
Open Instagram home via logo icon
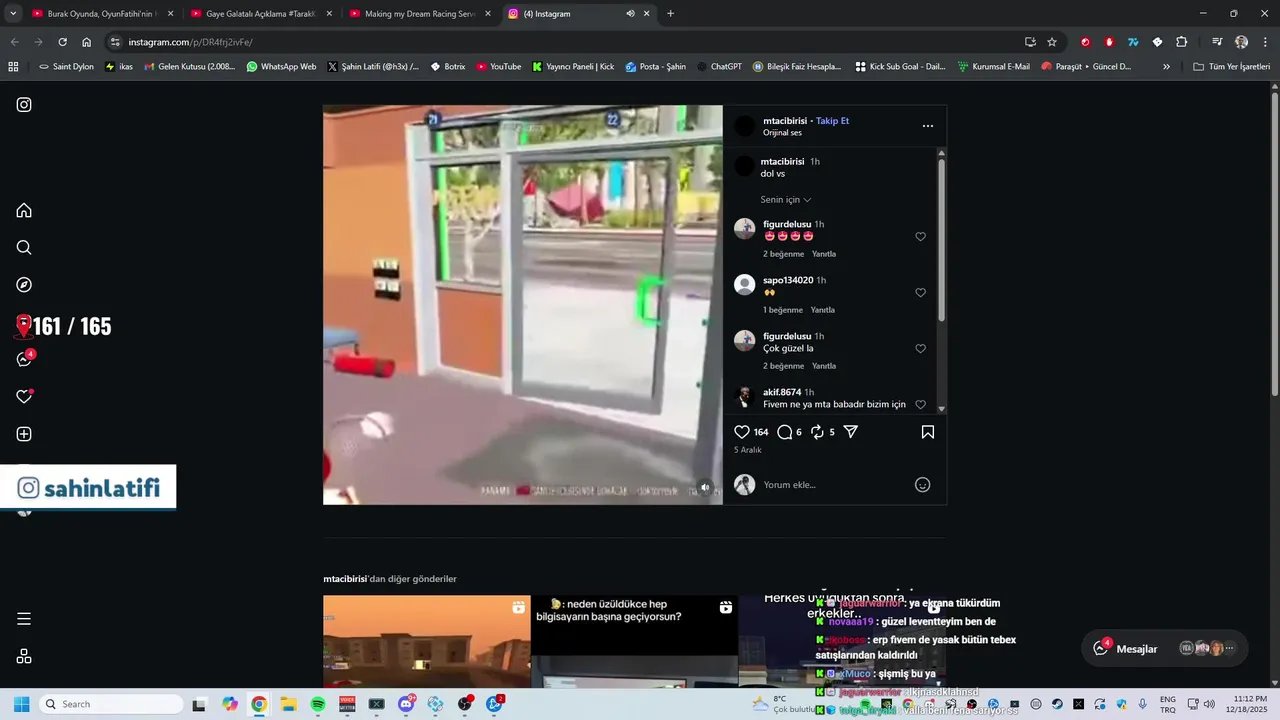click(24, 105)
